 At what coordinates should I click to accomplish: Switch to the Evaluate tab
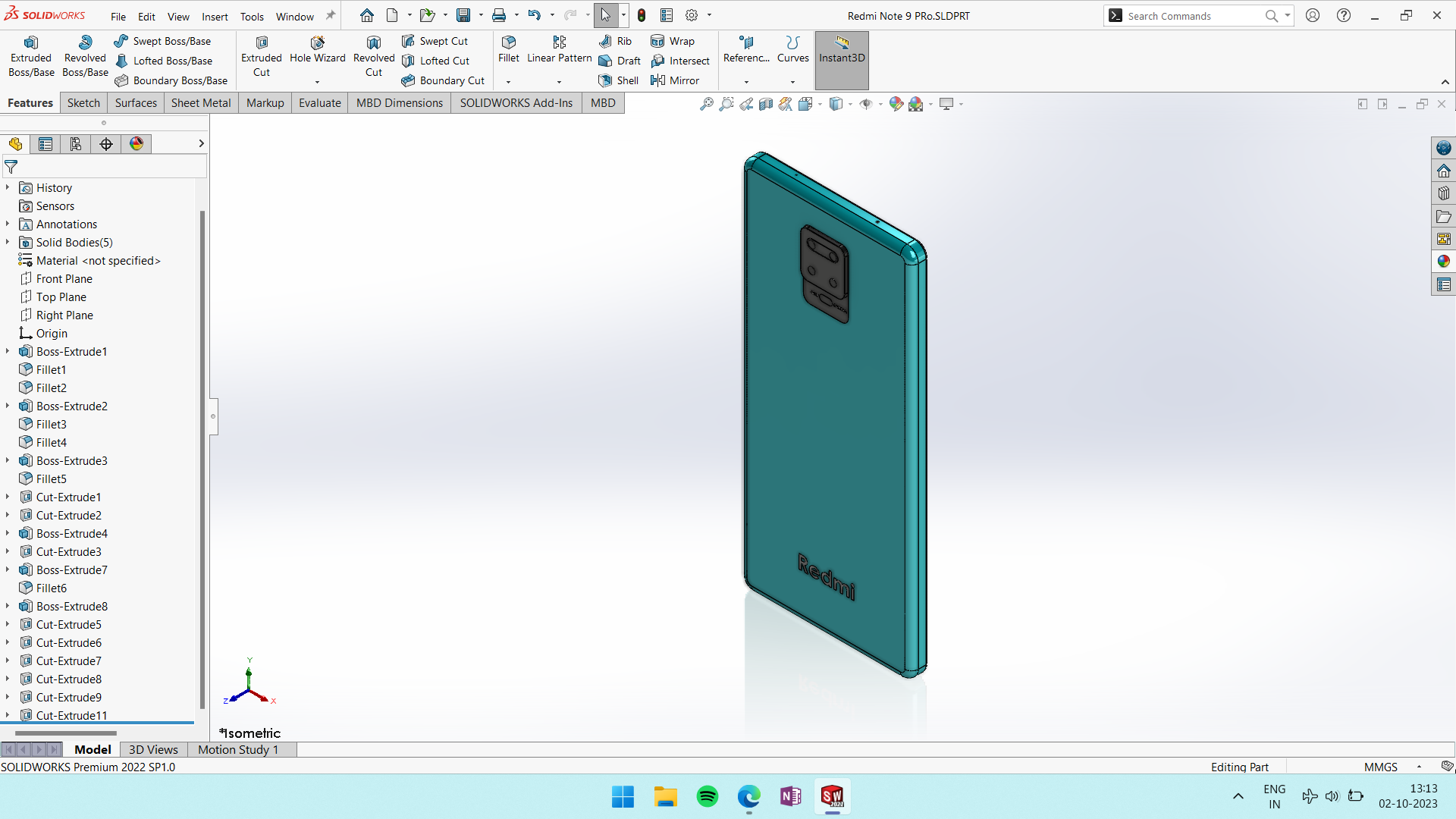point(320,103)
